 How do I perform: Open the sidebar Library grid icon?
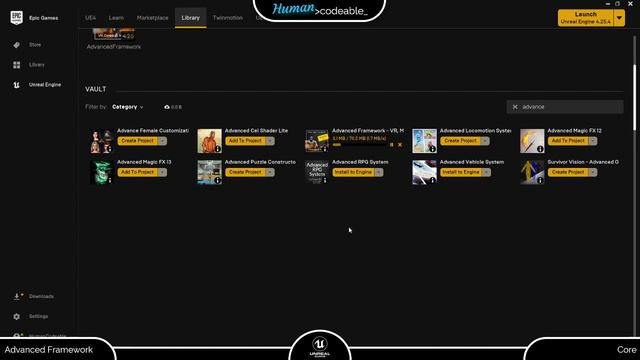coord(16,65)
